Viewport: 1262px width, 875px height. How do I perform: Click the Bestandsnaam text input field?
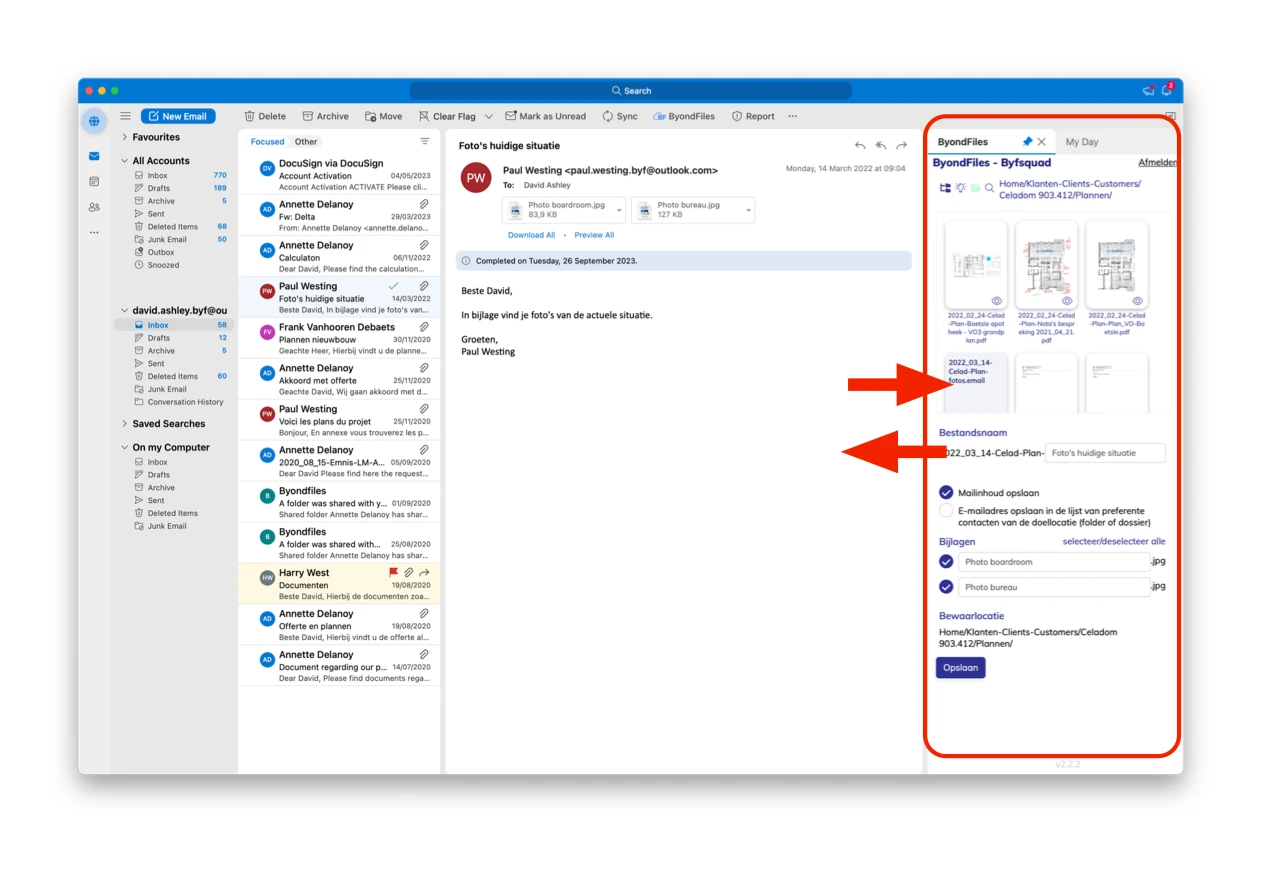[1104, 453]
